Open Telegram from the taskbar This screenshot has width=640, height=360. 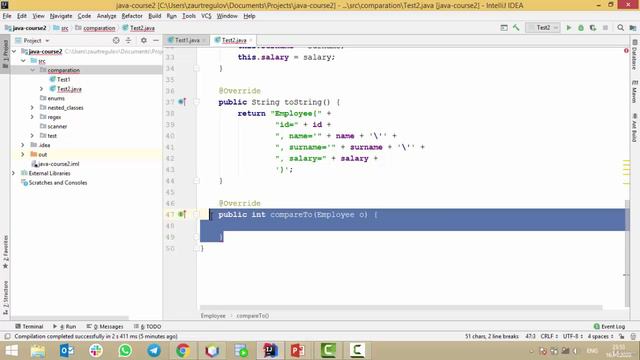[x=154, y=350]
